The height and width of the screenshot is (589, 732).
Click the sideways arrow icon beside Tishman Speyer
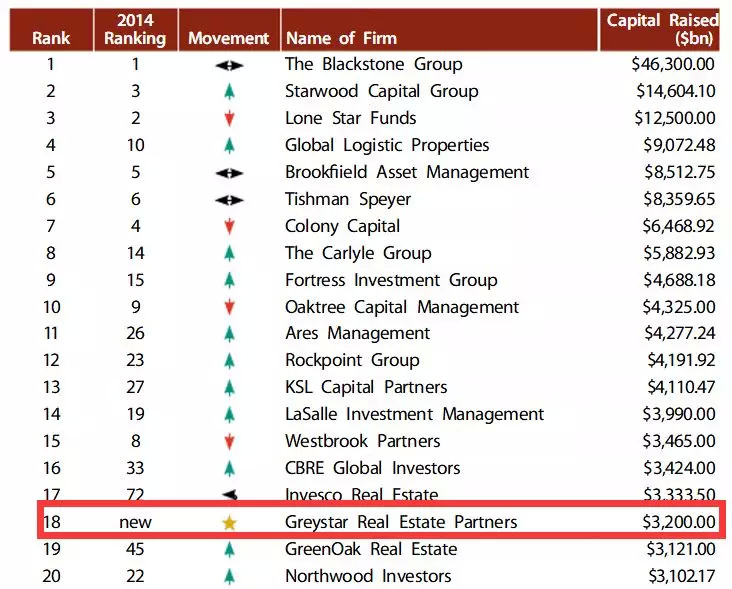(x=229, y=200)
